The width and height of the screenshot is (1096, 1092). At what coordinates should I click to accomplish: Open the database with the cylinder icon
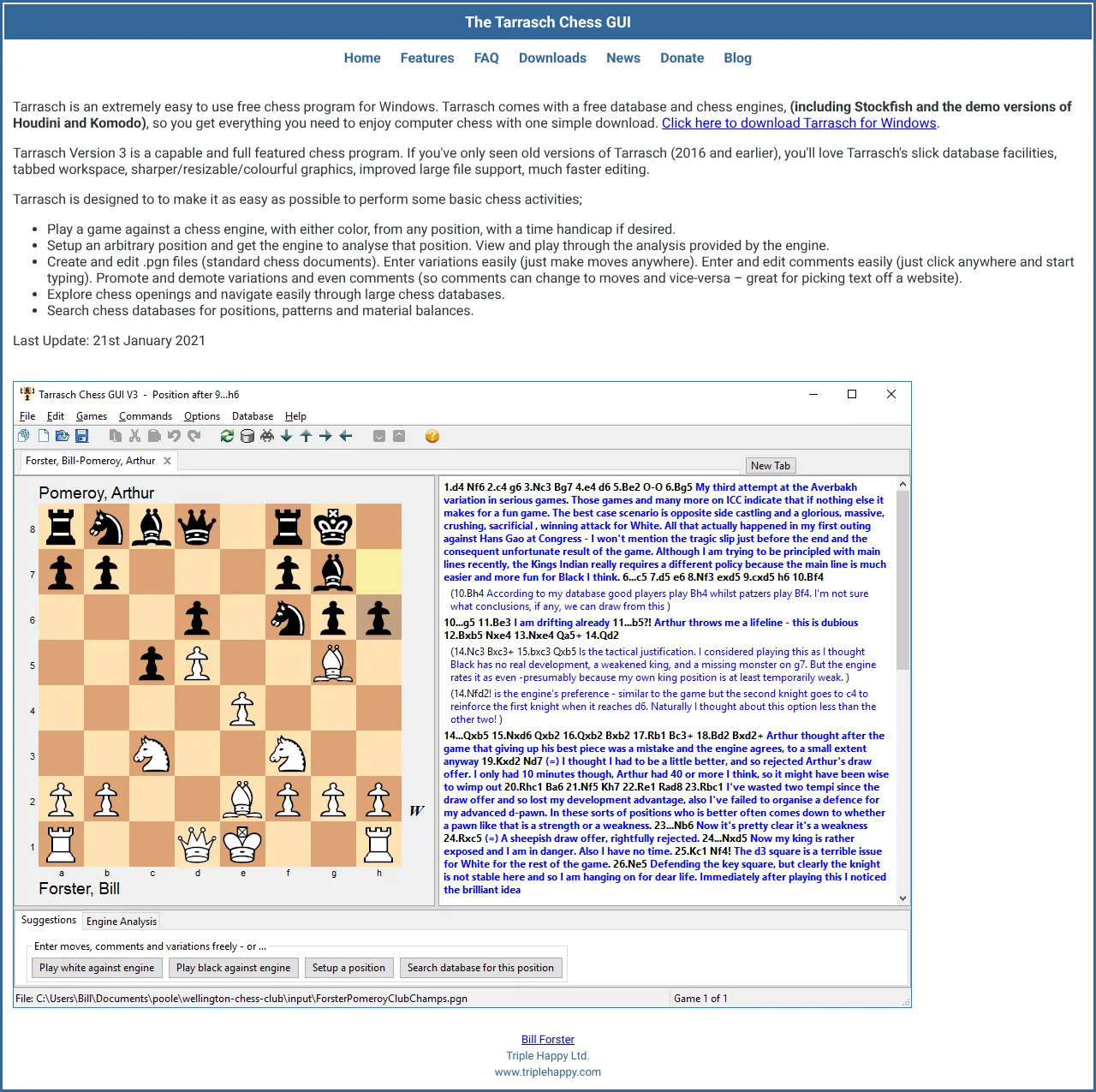[247, 436]
